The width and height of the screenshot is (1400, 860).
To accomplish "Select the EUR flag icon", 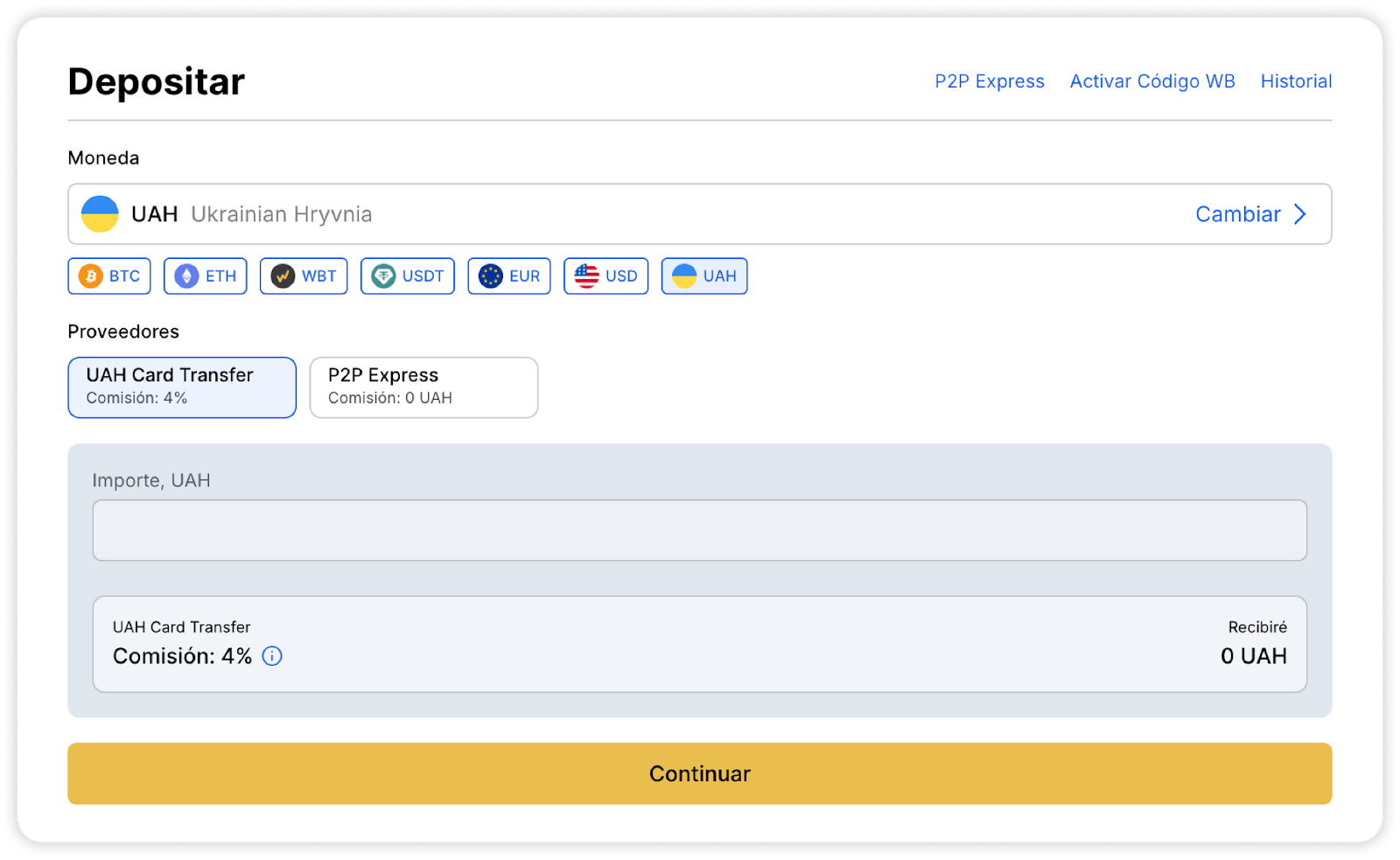I will click(491, 276).
